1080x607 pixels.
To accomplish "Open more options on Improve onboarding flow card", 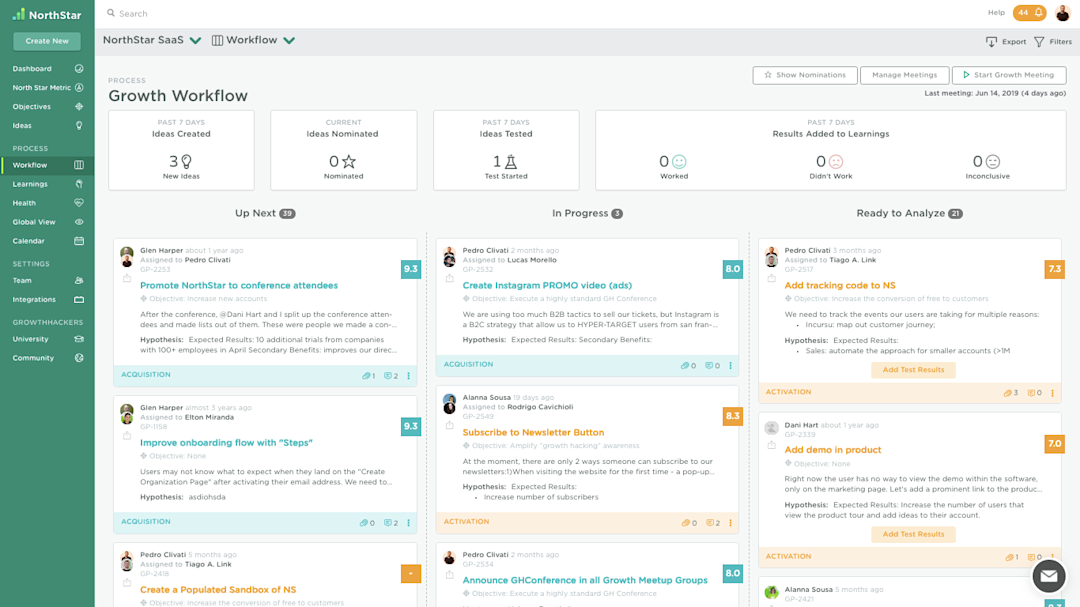I will 408,523.
